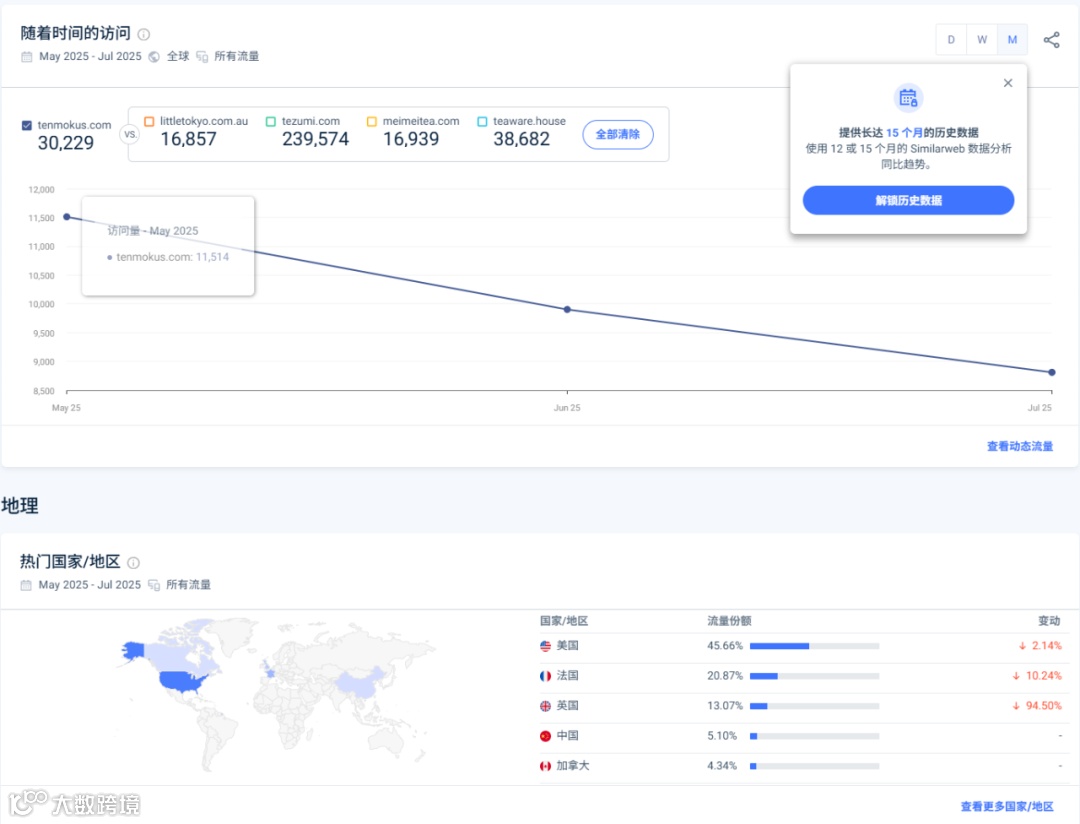The image size is (1080, 824).
Task: Click the 变动 column header
Action: tap(1049, 621)
